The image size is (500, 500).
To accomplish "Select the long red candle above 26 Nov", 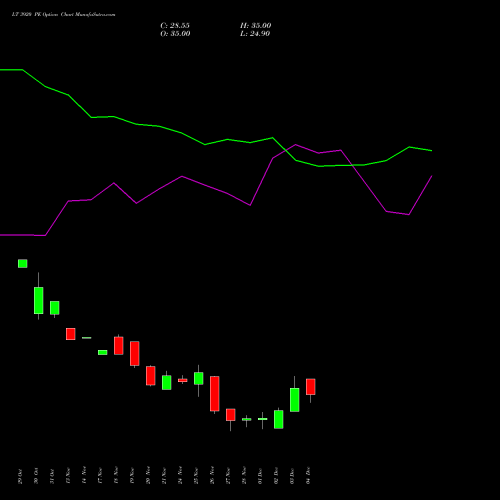I will (215, 394).
